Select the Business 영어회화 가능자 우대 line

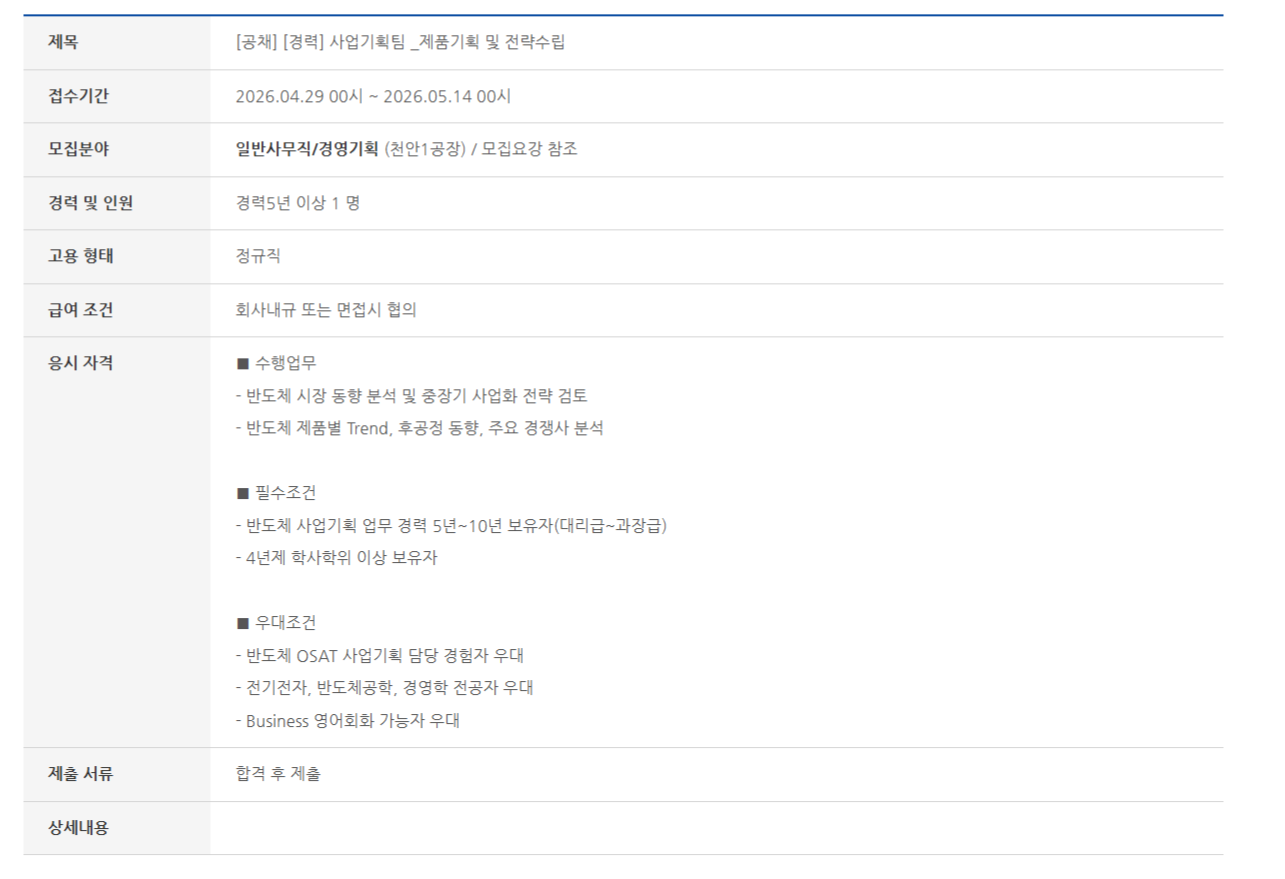[x=347, y=720]
